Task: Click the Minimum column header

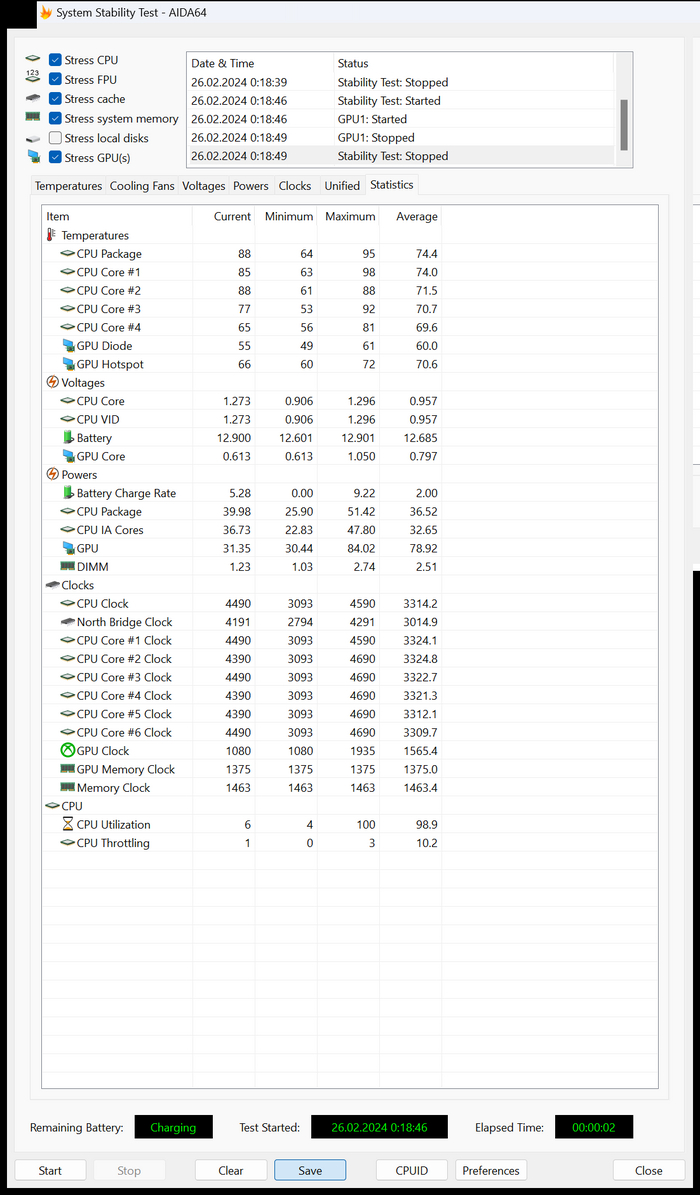Action: point(286,216)
